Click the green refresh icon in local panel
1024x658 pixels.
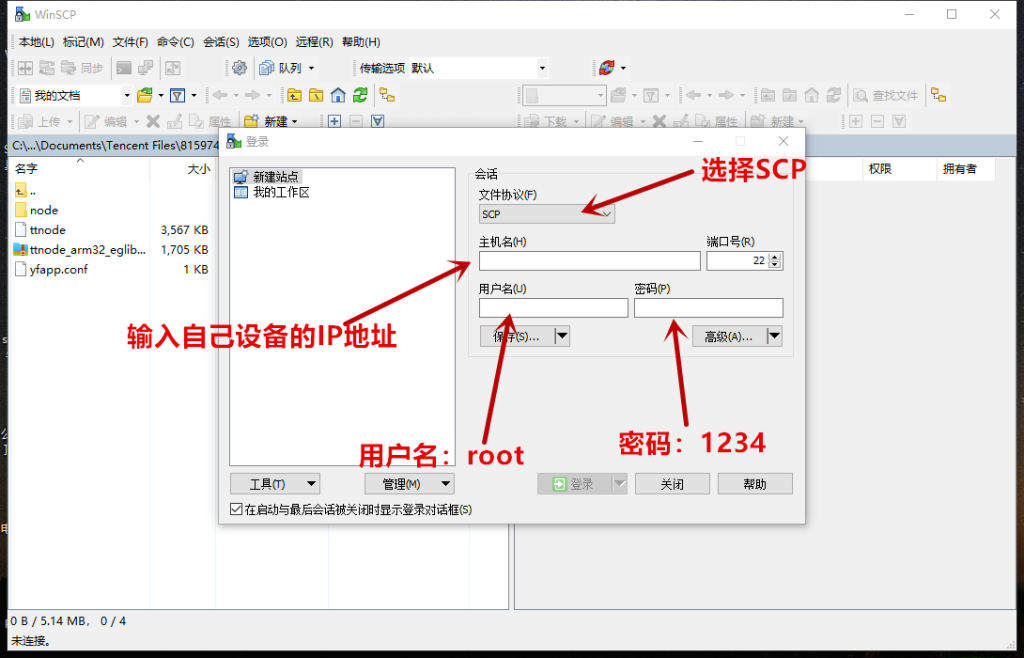(x=359, y=95)
